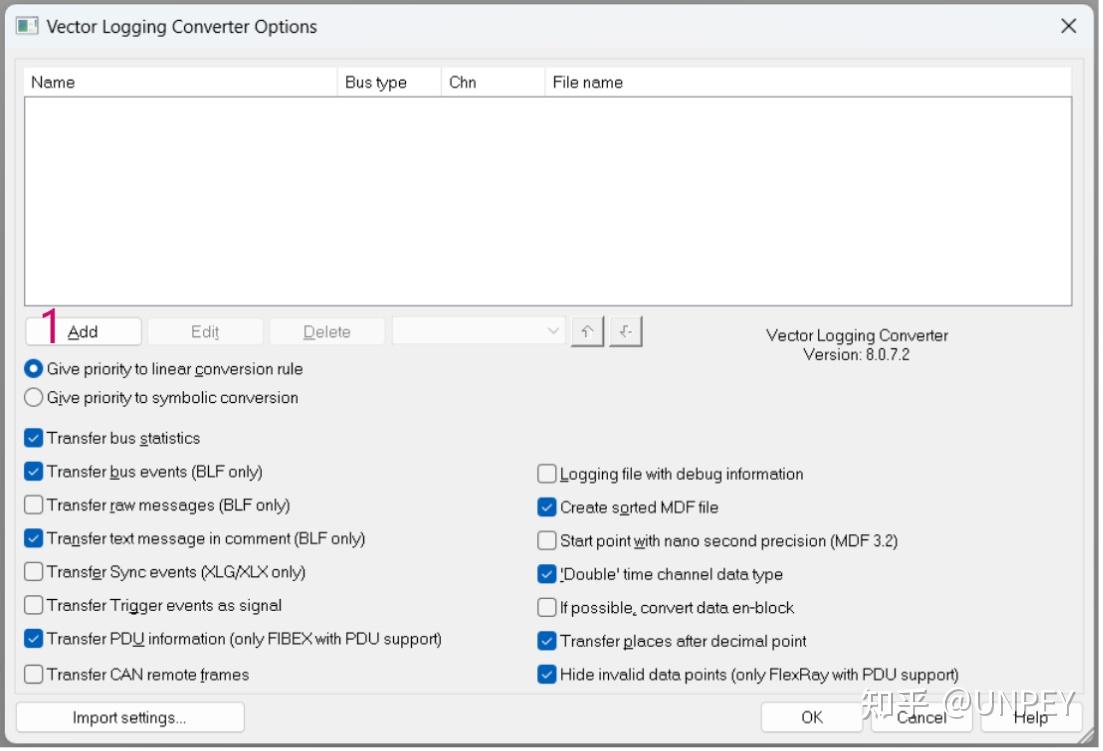
Task: Select symbolic conversion priority option
Action: pyautogui.click(x=34, y=398)
